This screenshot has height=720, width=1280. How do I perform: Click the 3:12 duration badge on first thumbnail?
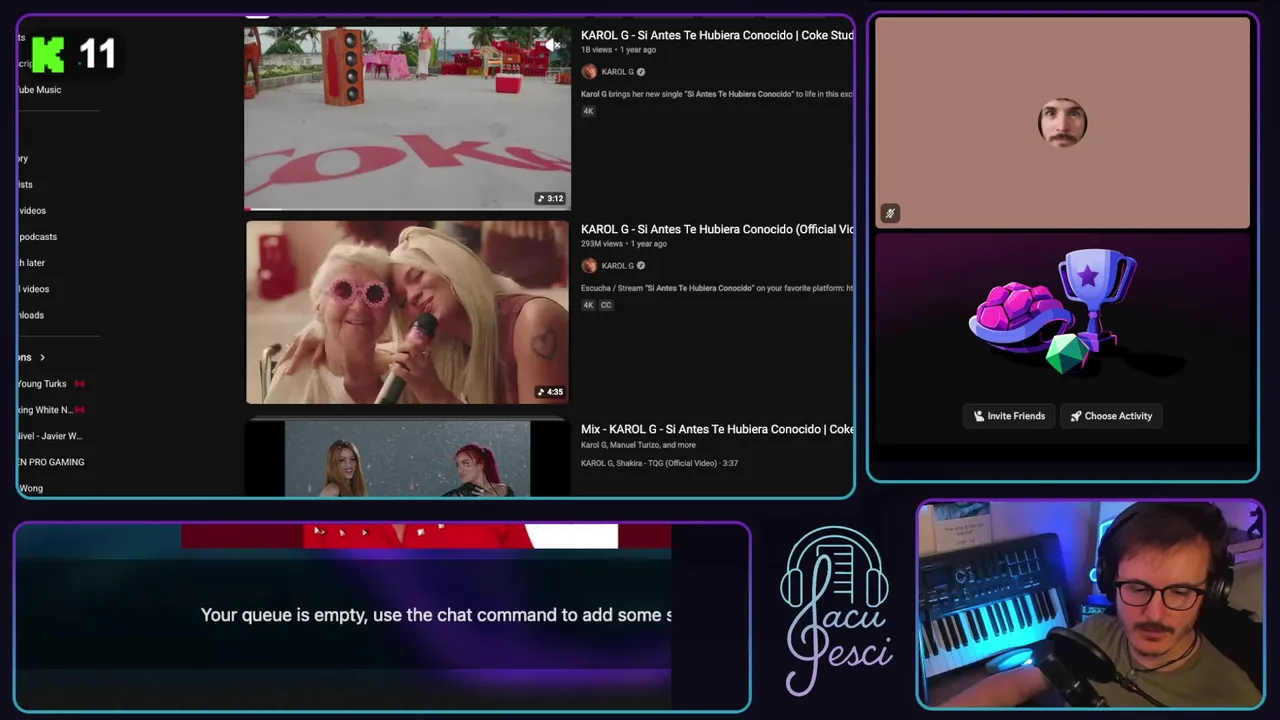click(x=550, y=198)
